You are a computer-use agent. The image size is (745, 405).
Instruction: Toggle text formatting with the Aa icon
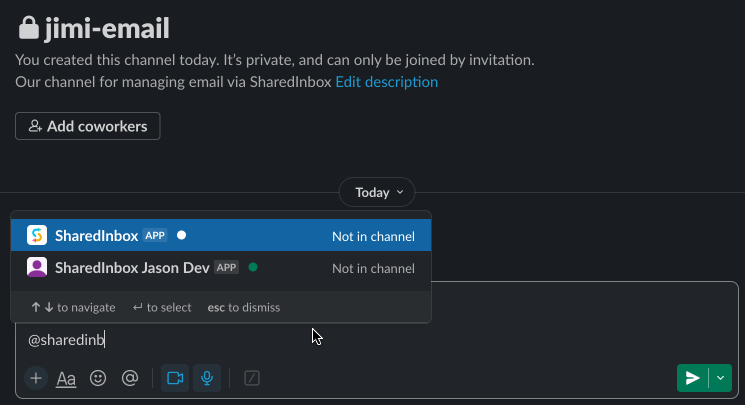[x=66, y=378]
